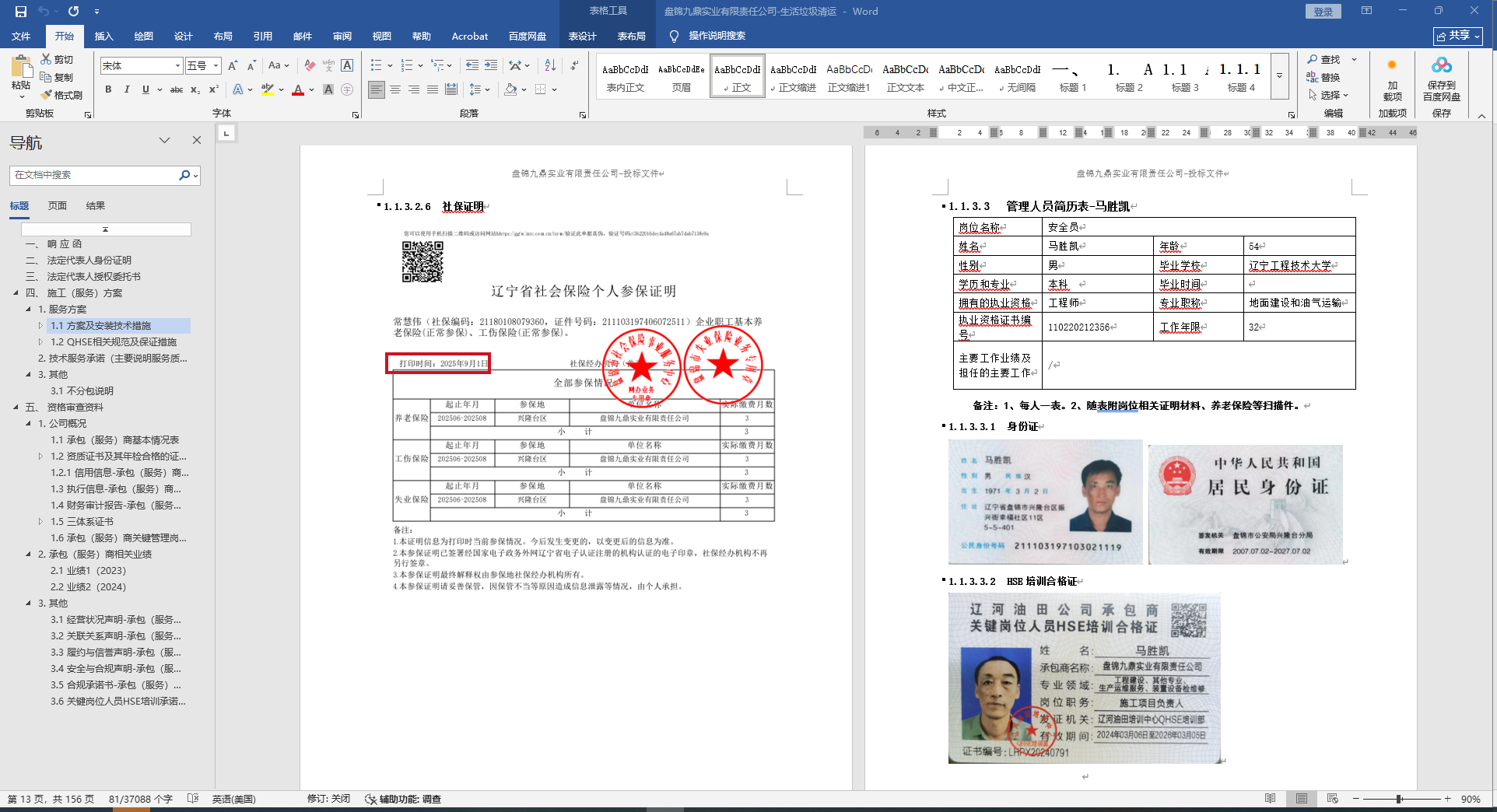
Task: Click the Format Painter (格式刷) icon
Action: point(61,95)
